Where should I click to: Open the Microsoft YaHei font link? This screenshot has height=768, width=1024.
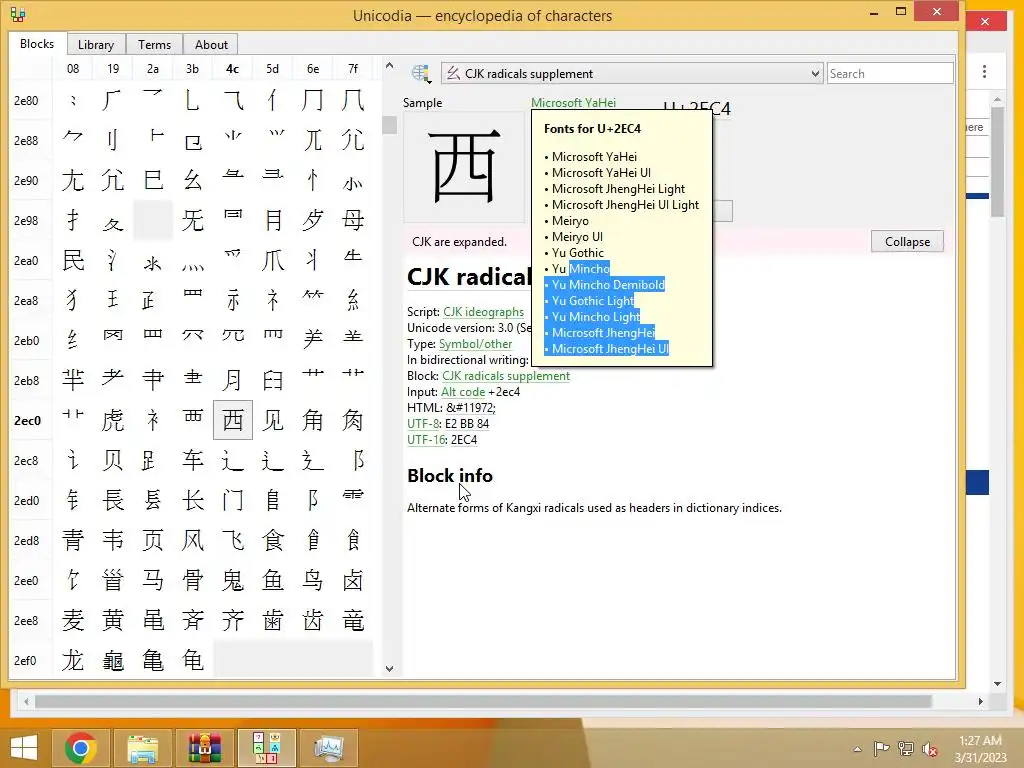(573, 103)
